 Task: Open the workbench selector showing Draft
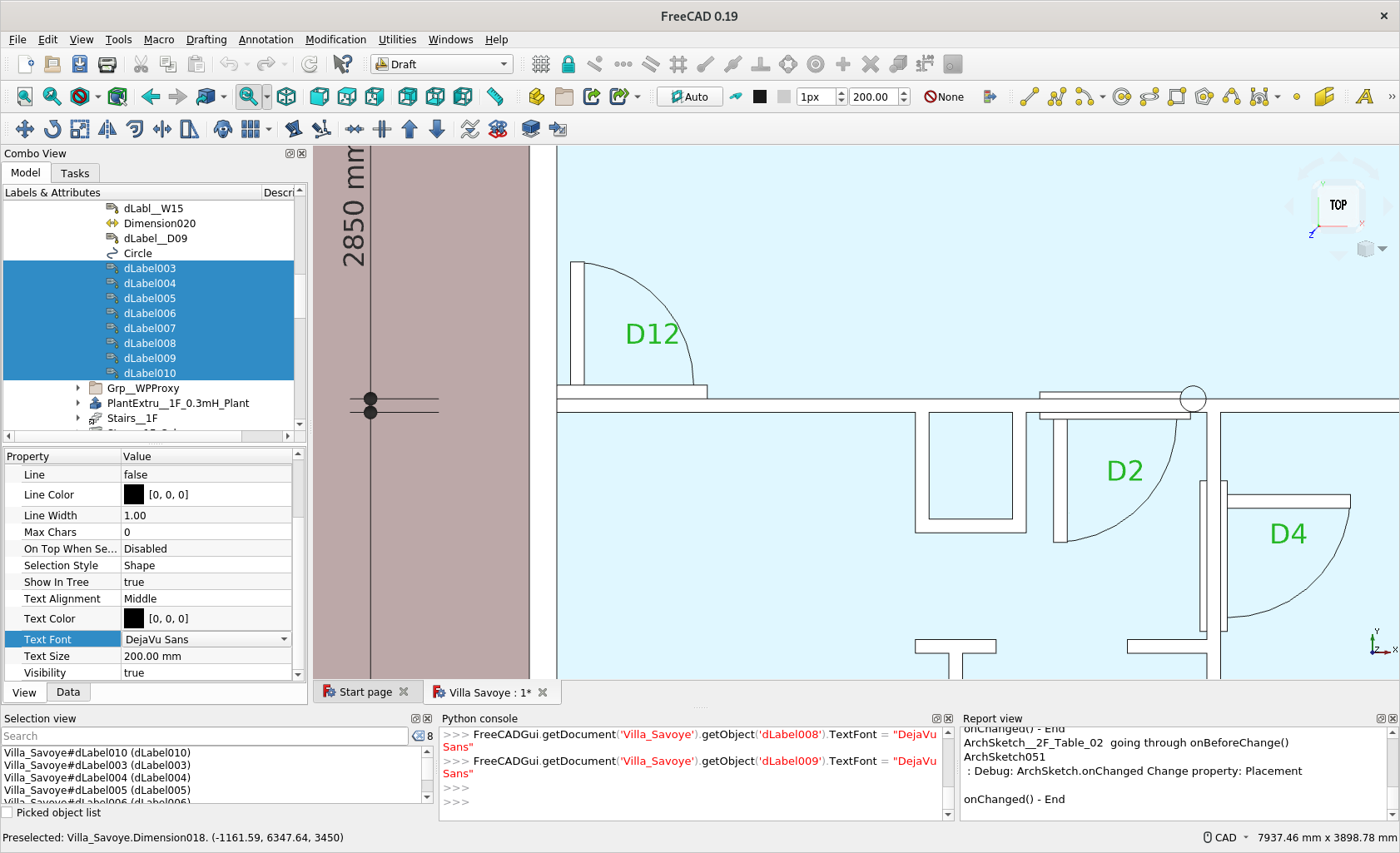[441, 64]
